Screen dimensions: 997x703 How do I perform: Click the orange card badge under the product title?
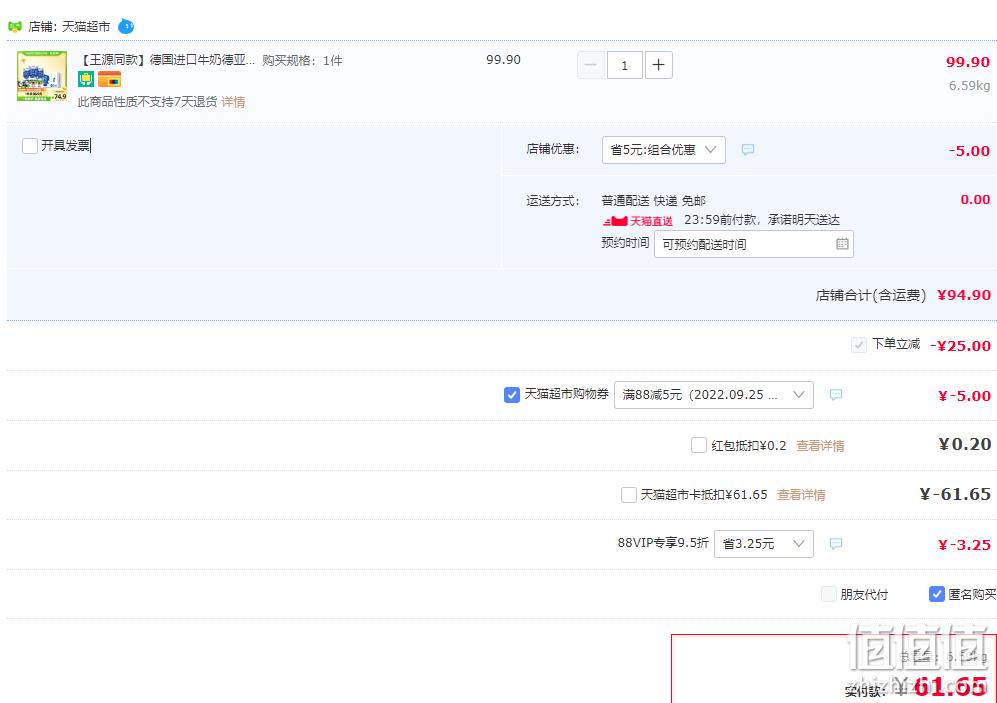(109, 79)
